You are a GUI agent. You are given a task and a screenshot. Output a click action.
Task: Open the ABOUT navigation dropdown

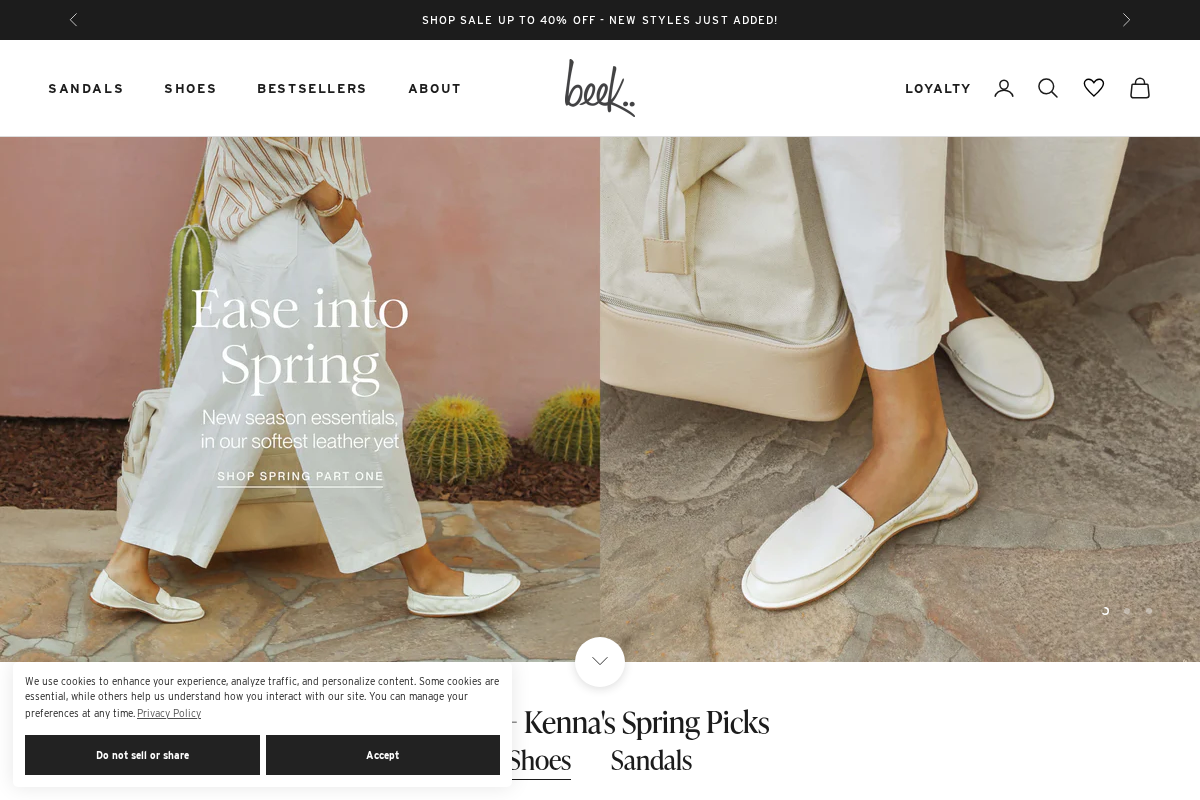click(435, 88)
